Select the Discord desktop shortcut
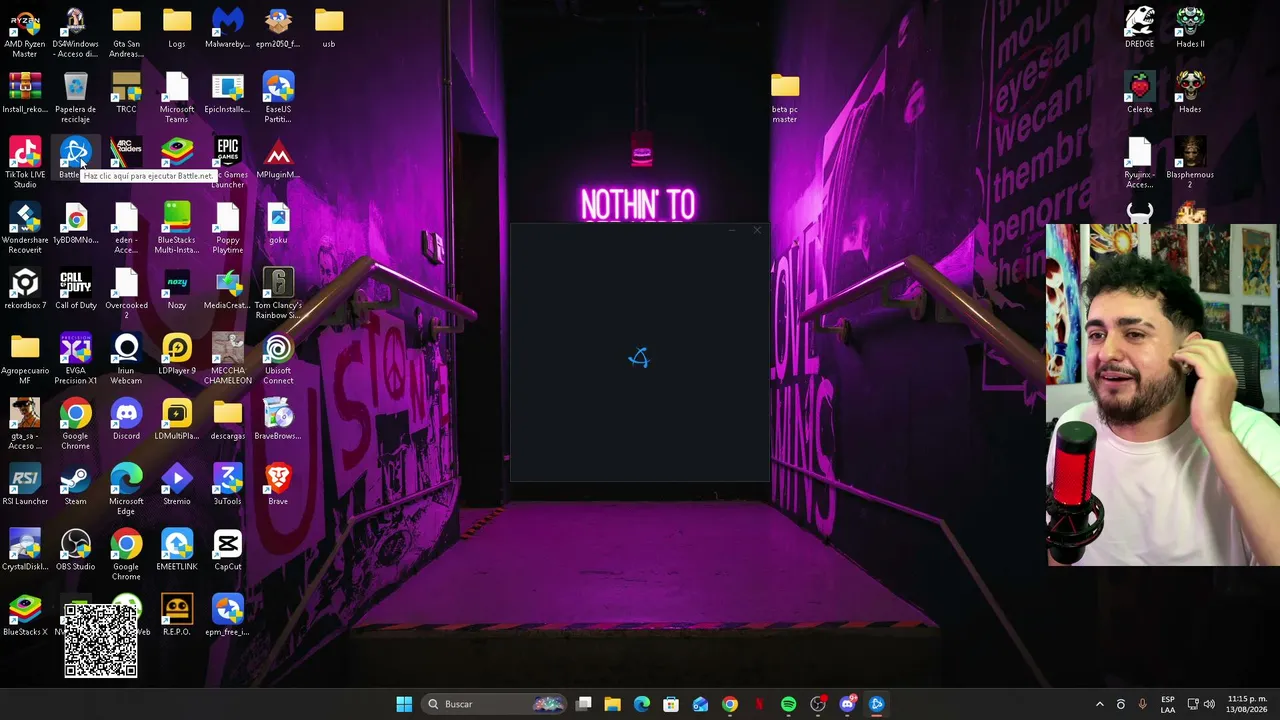The image size is (1280, 720). pyautogui.click(x=126, y=419)
